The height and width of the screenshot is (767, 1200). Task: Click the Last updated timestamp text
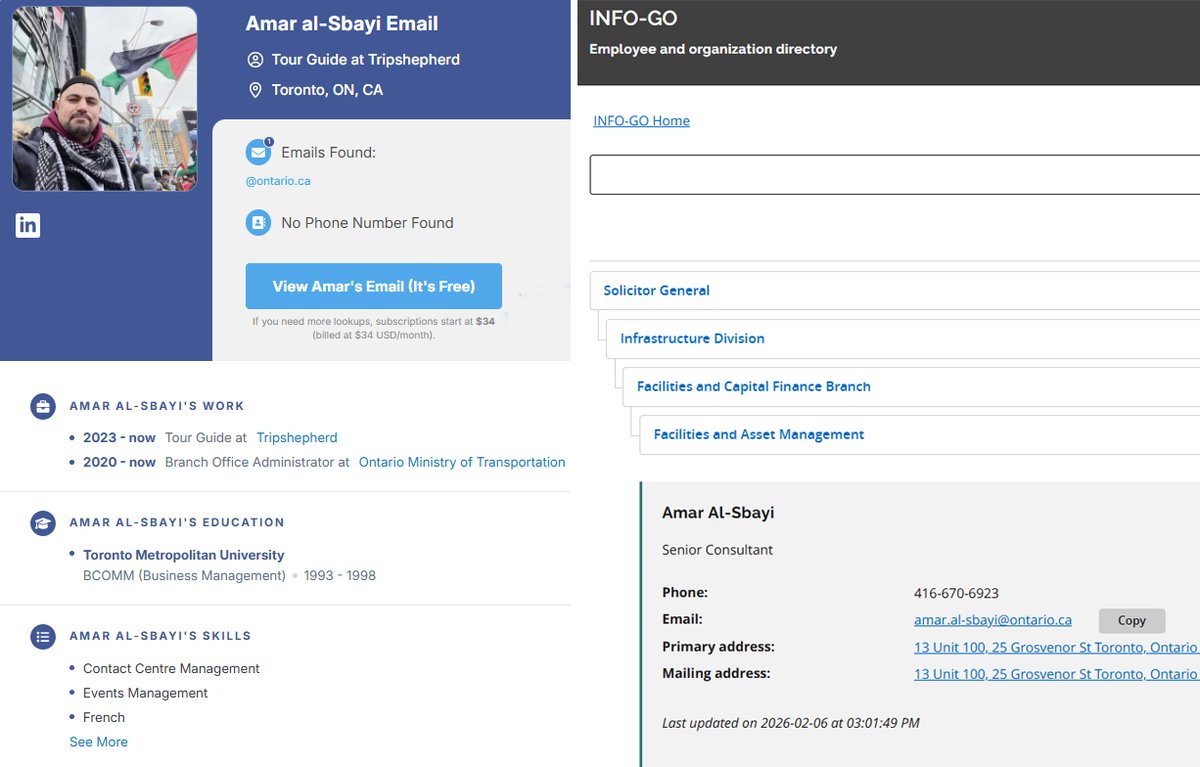[790, 723]
